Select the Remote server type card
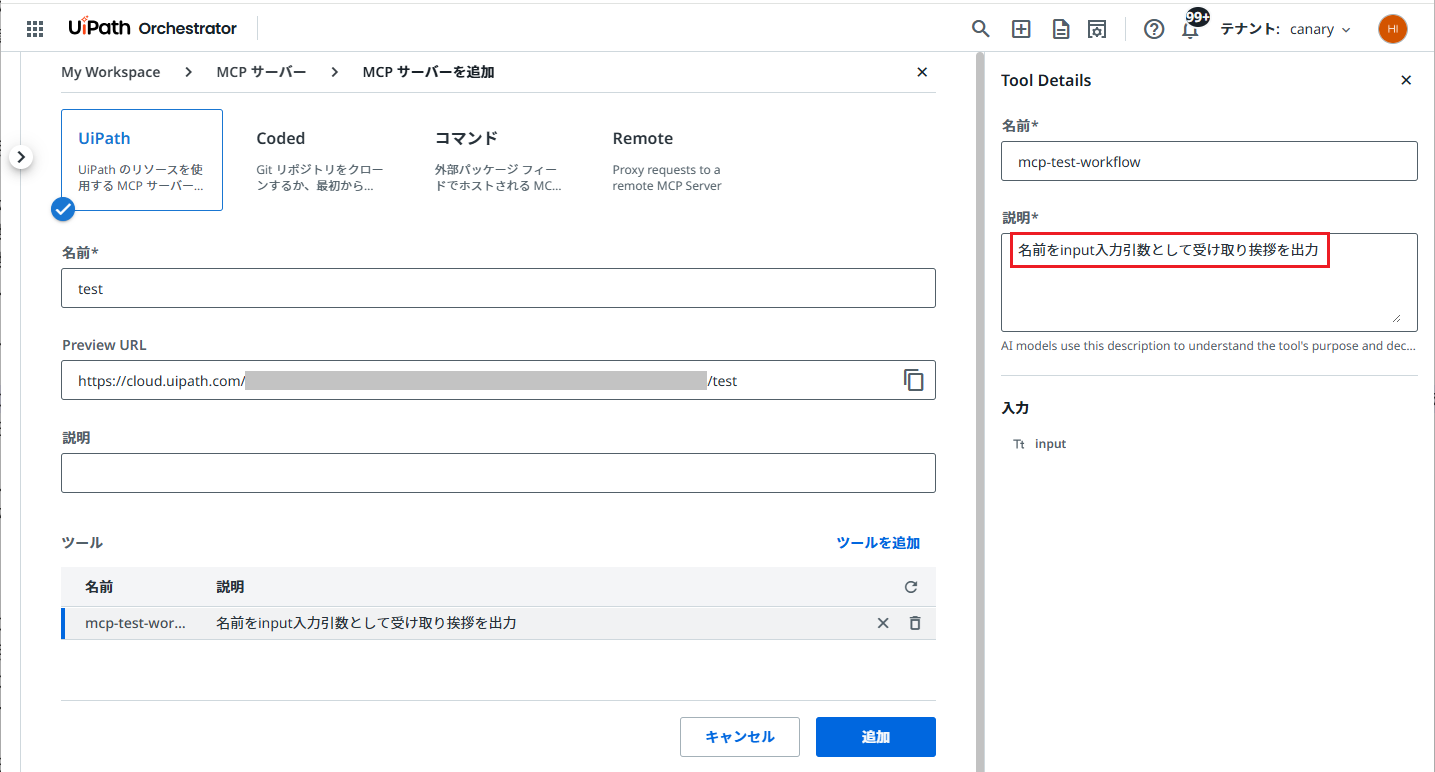1435x772 pixels. (x=676, y=160)
